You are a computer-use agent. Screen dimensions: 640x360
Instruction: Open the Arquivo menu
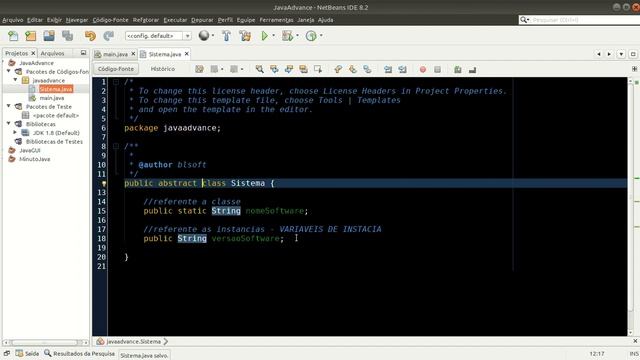[13, 20]
